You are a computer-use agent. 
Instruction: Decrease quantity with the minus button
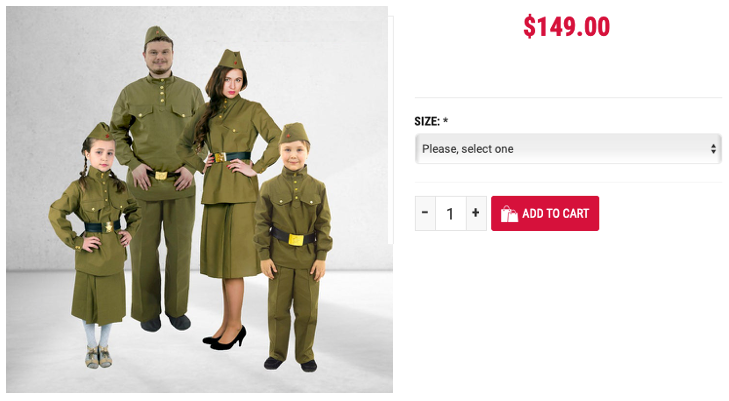425,213
